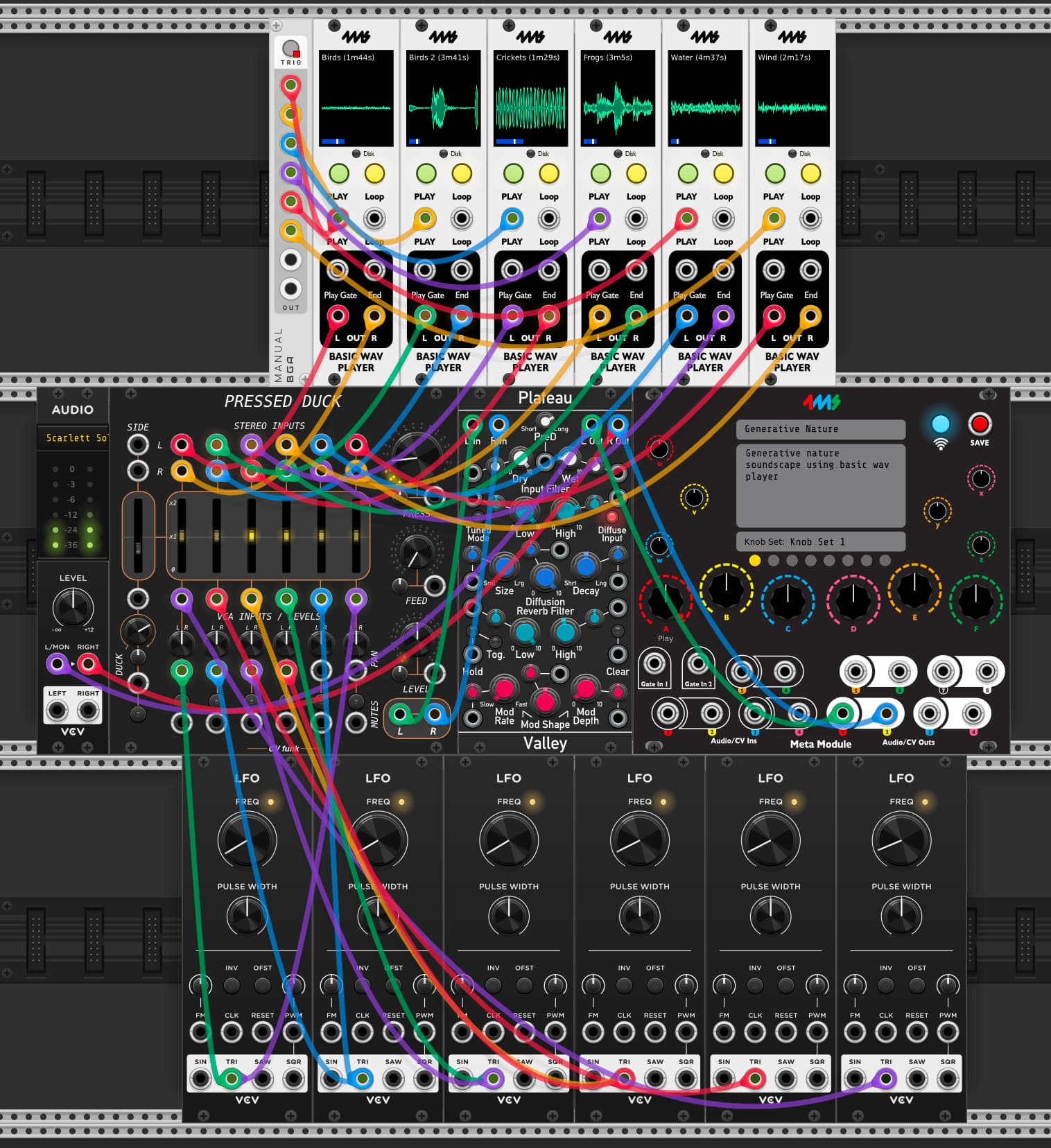
Task: Toggle INV switch on the first LFO
Action: click(232, 984)
